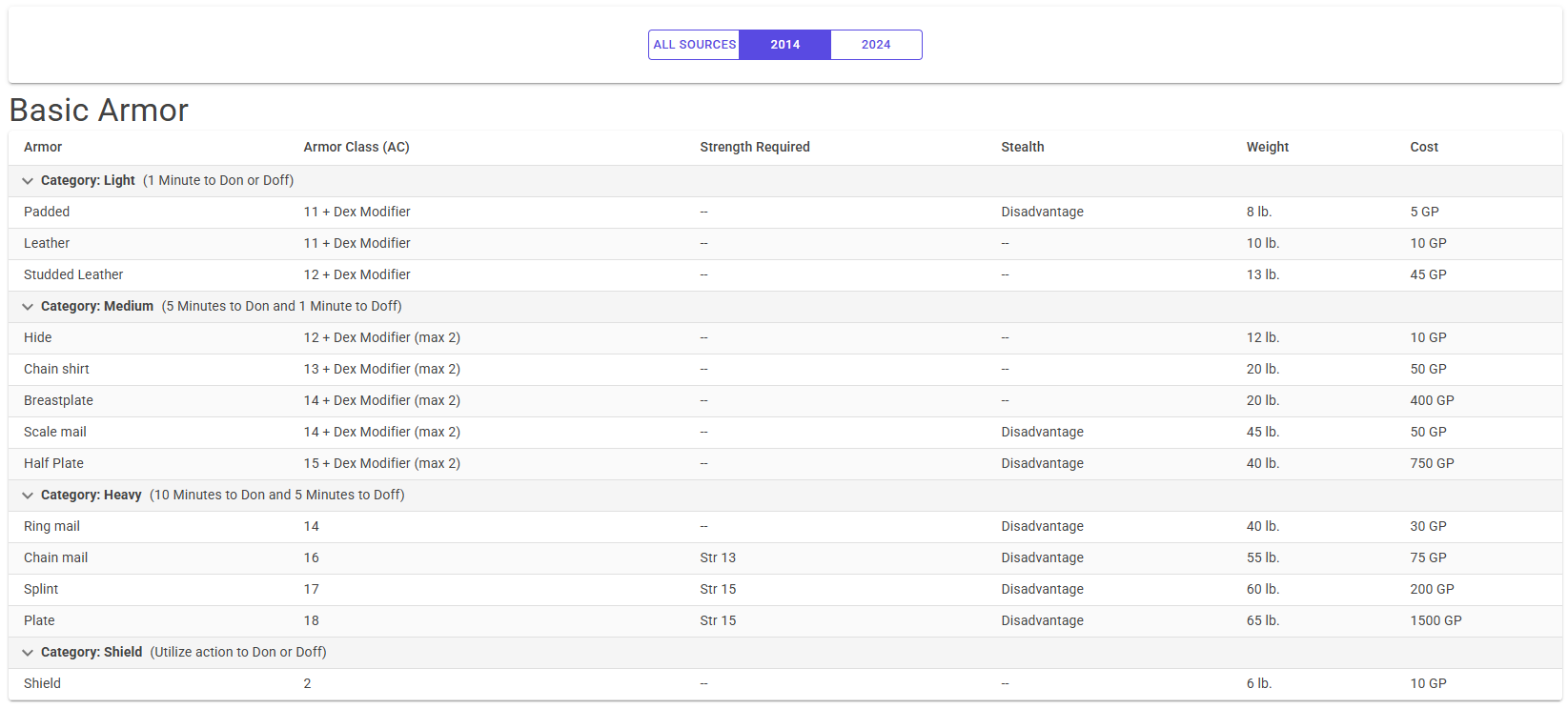This screenshot has width=1568, height=709.
Task: Click the 400 GP cost cell
Action: (x=1432, y=400)
